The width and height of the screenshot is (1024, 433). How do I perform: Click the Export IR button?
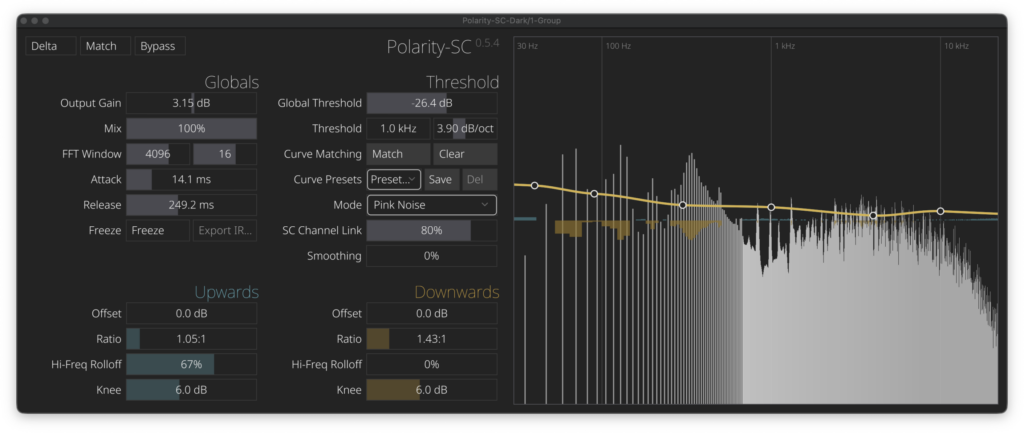coord(225,231)
